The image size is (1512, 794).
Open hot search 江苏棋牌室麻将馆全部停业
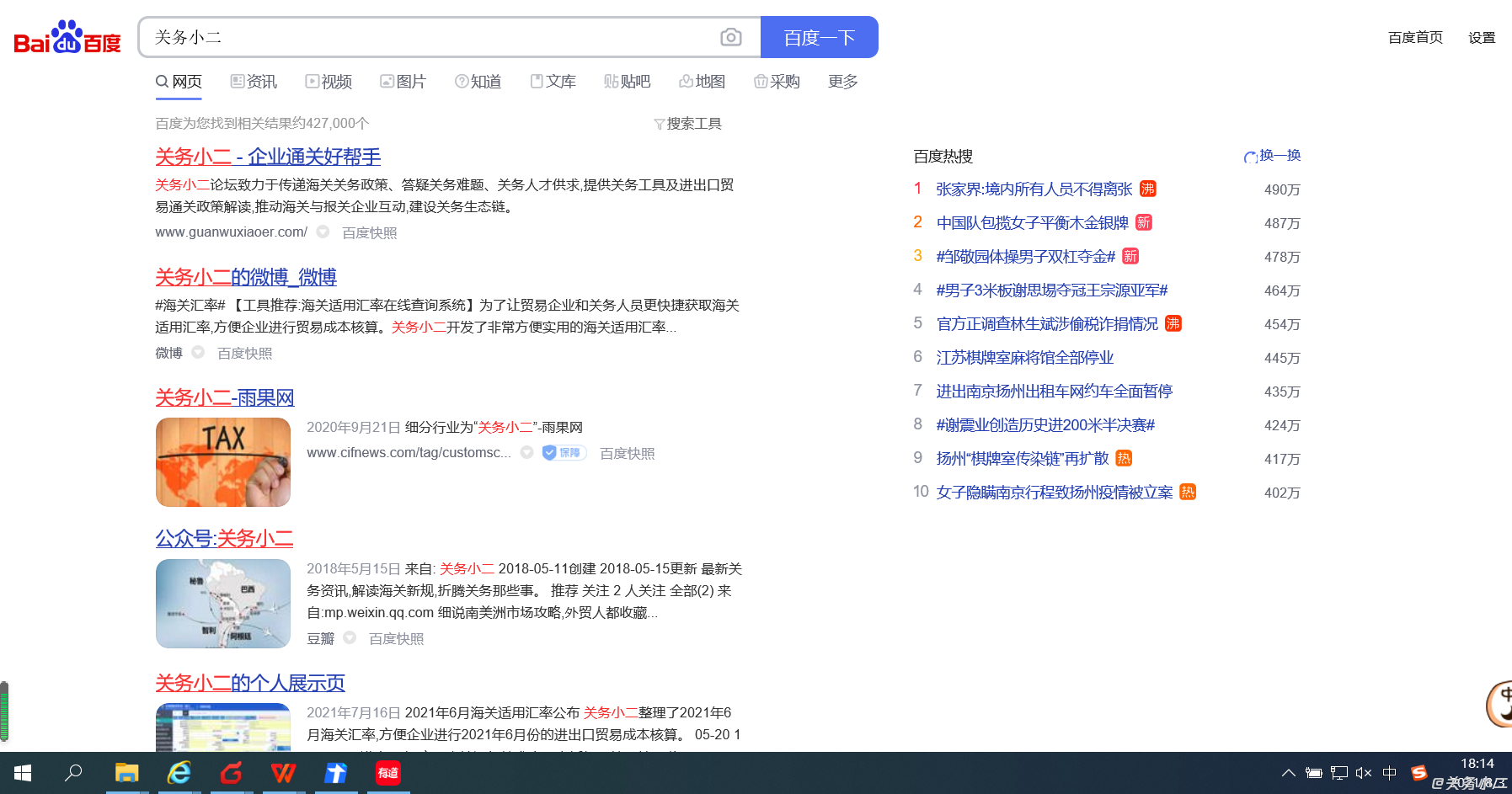(1025, 358)
